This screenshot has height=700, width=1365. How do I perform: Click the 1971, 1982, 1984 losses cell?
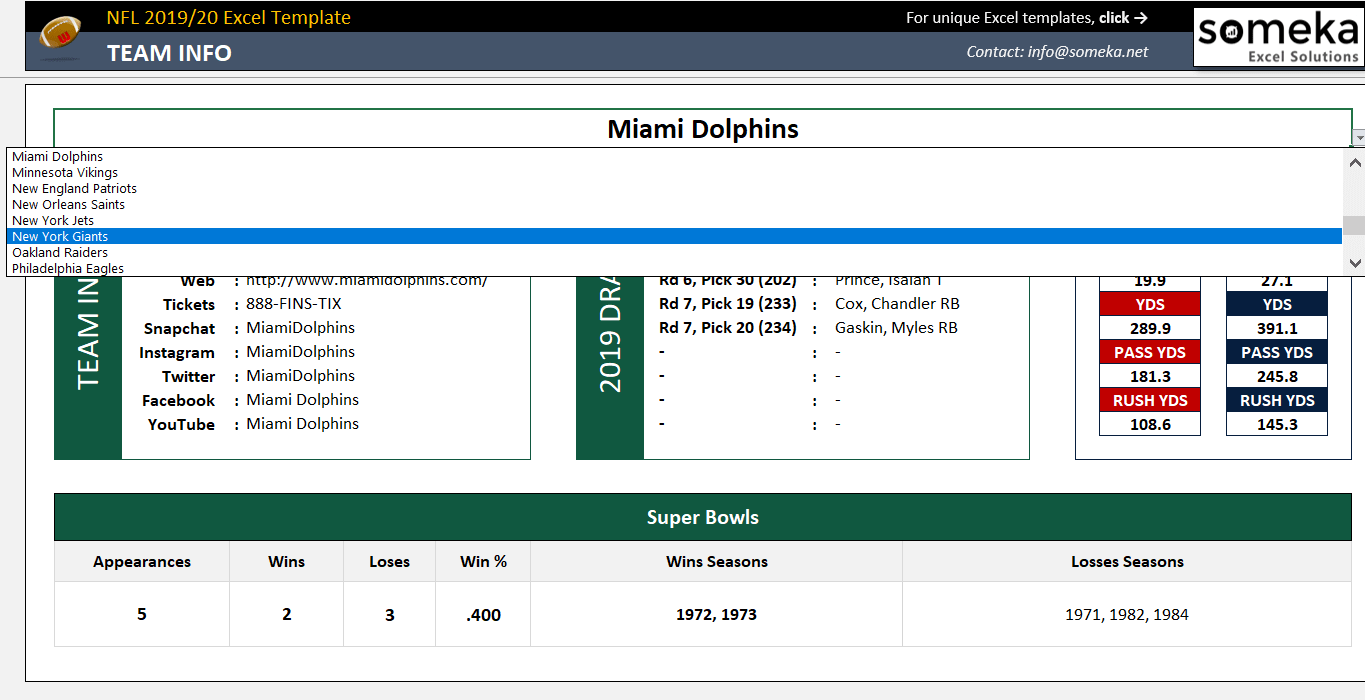[x=1127, y=614]
